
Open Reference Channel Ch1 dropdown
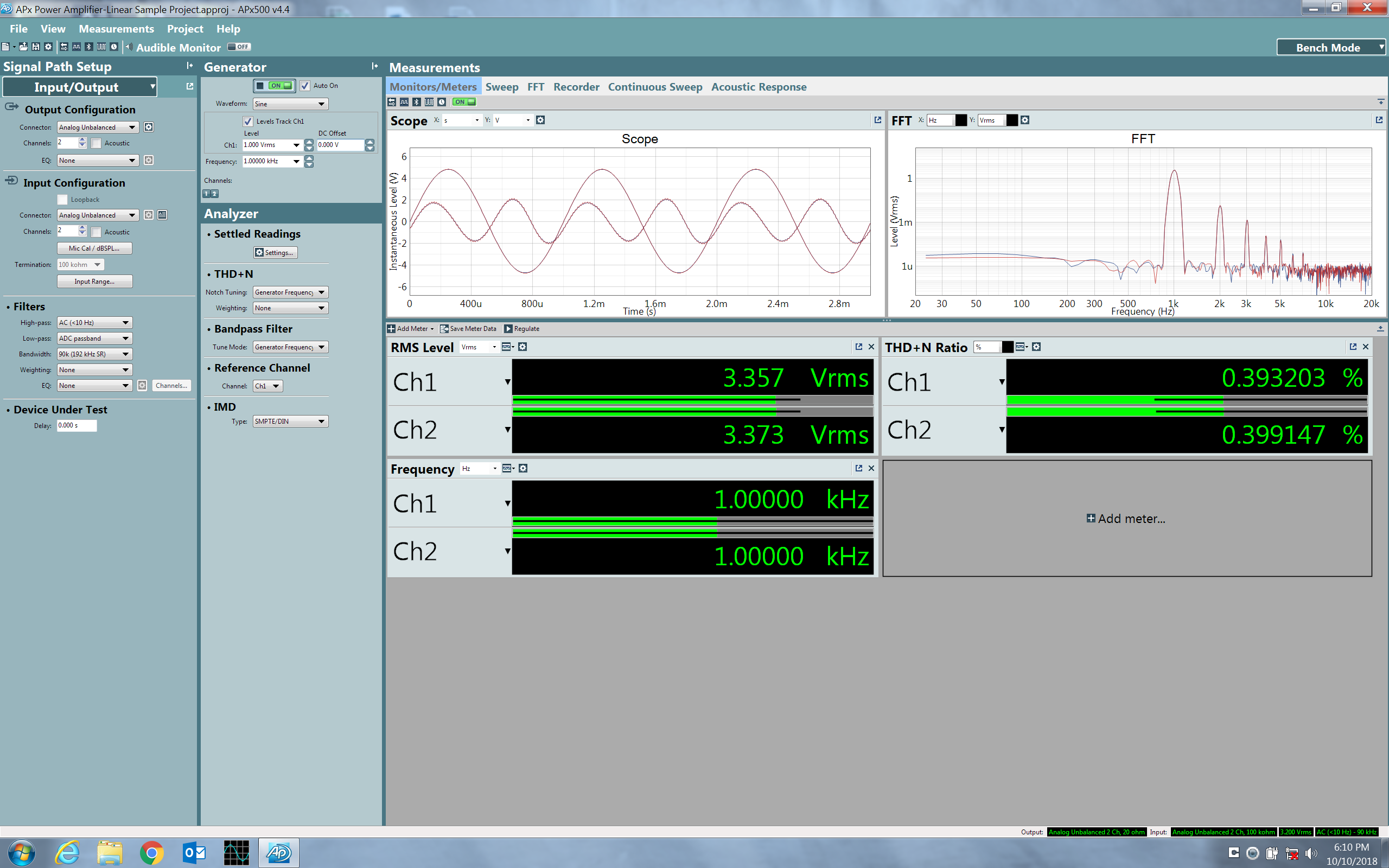point(268,386)
